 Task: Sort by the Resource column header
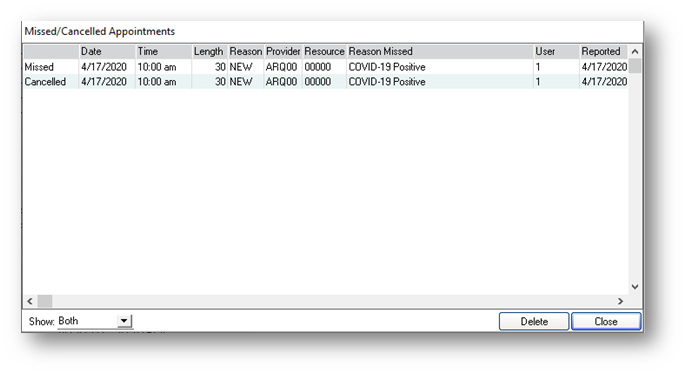[324, 52]
